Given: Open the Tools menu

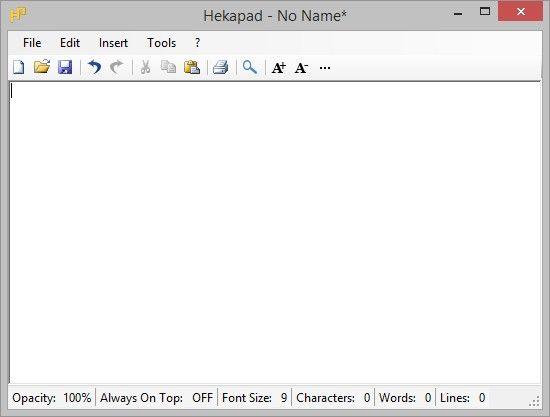Looking at the screenshot, I should 161,43.
